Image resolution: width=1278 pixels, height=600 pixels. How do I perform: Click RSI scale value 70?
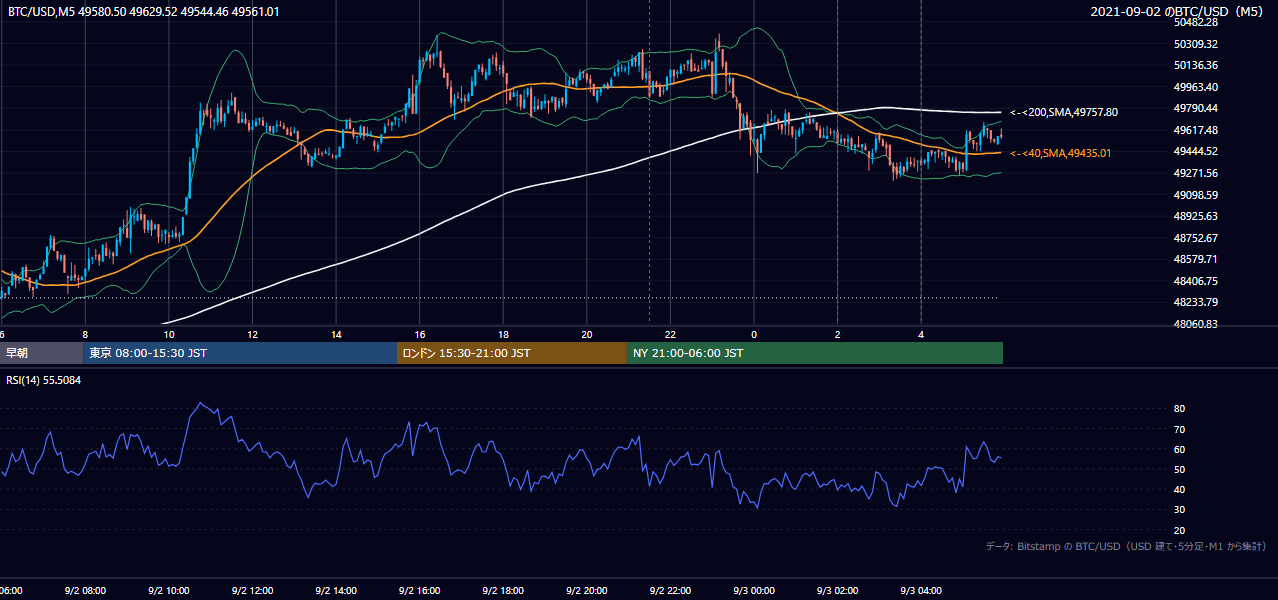click(1179, 429)
